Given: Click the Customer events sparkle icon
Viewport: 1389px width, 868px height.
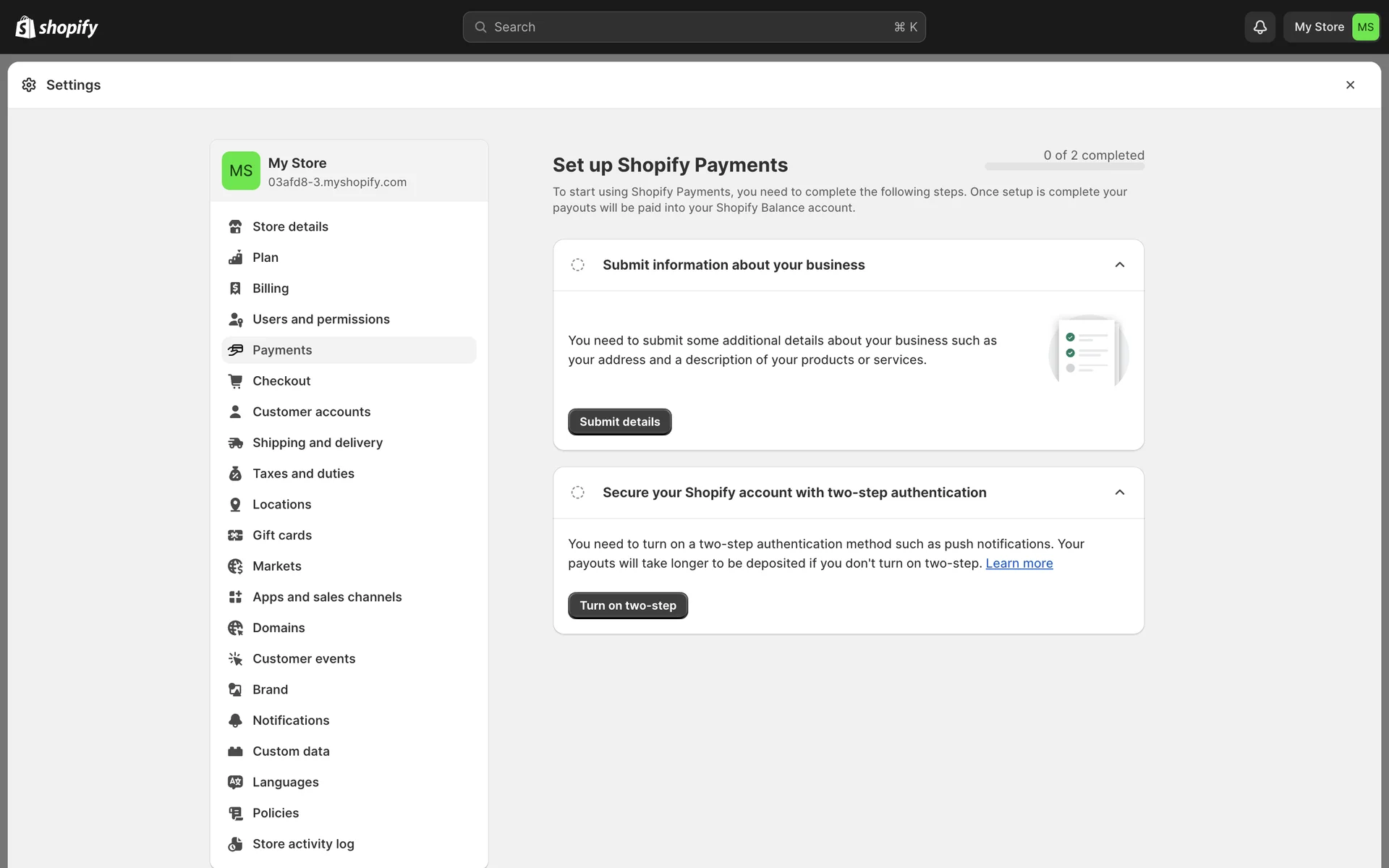Looking at the screenshot, I should coord(235,659).
